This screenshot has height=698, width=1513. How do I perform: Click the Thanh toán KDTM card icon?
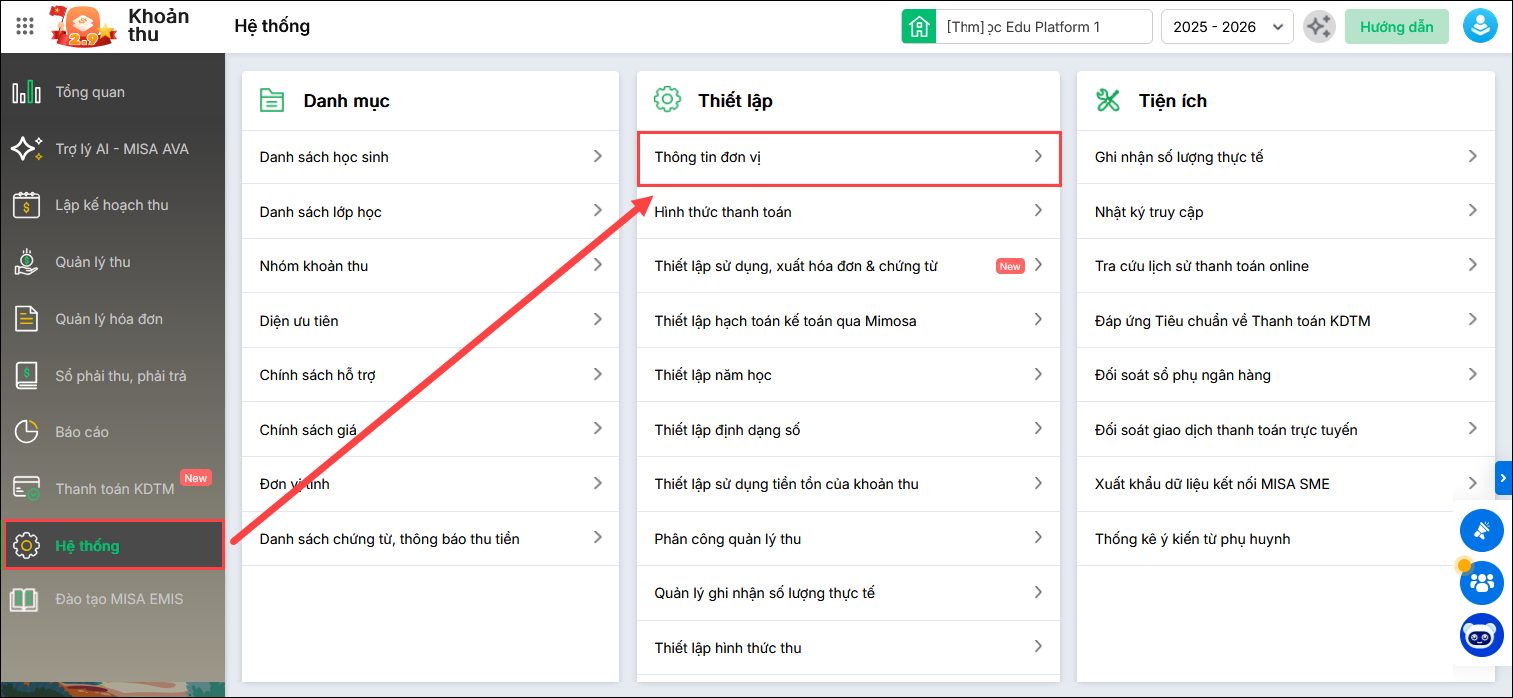point(26,489)
